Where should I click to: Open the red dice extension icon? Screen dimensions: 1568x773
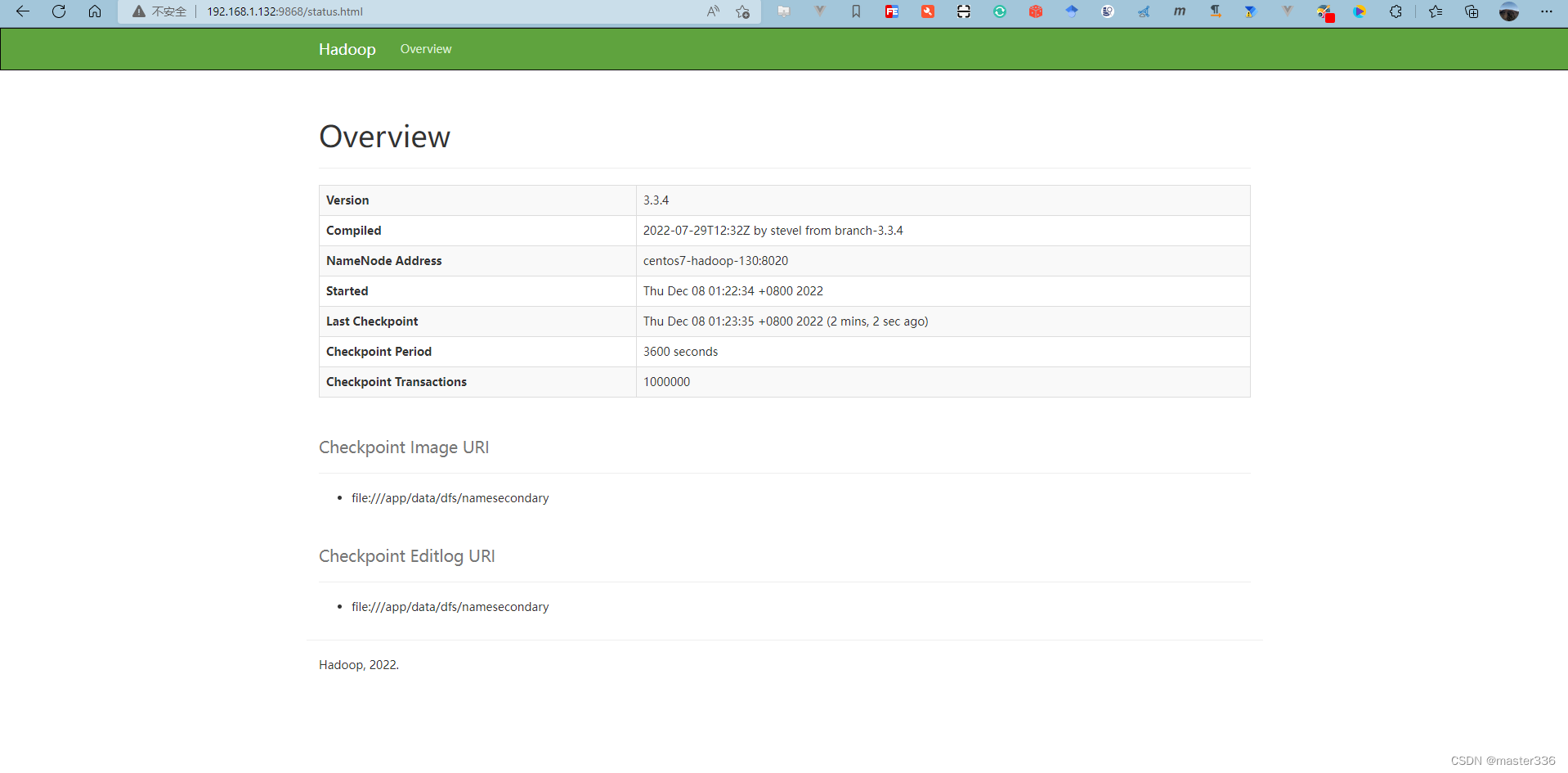click(1036, 11)
